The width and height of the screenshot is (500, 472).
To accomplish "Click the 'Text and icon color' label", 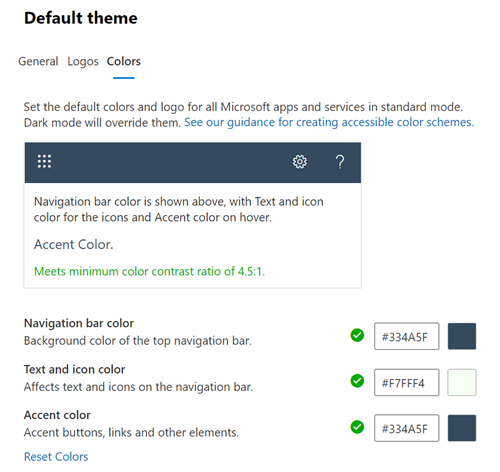I will (74, 369).
